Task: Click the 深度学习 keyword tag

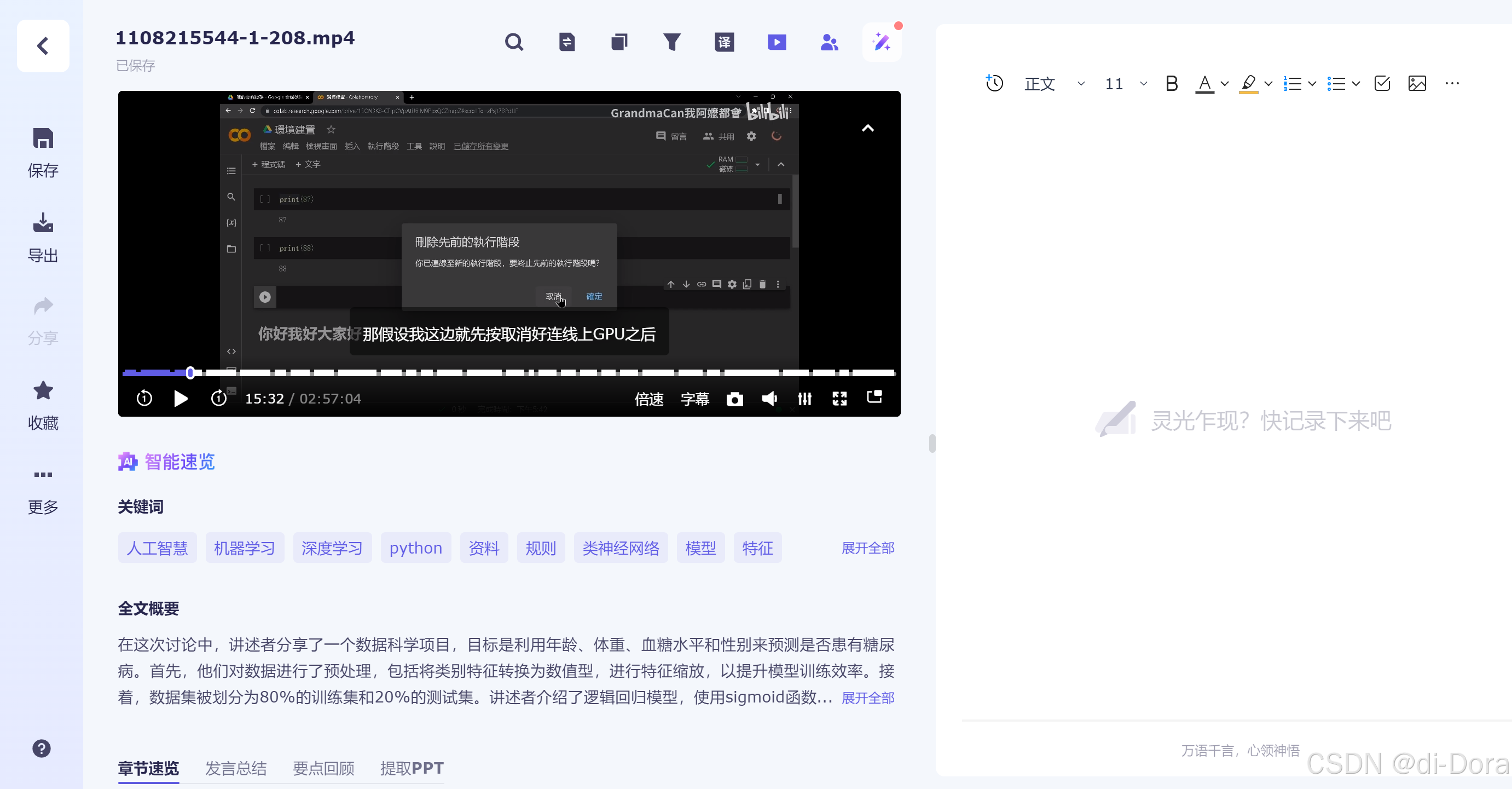Action: click(332, 548)
